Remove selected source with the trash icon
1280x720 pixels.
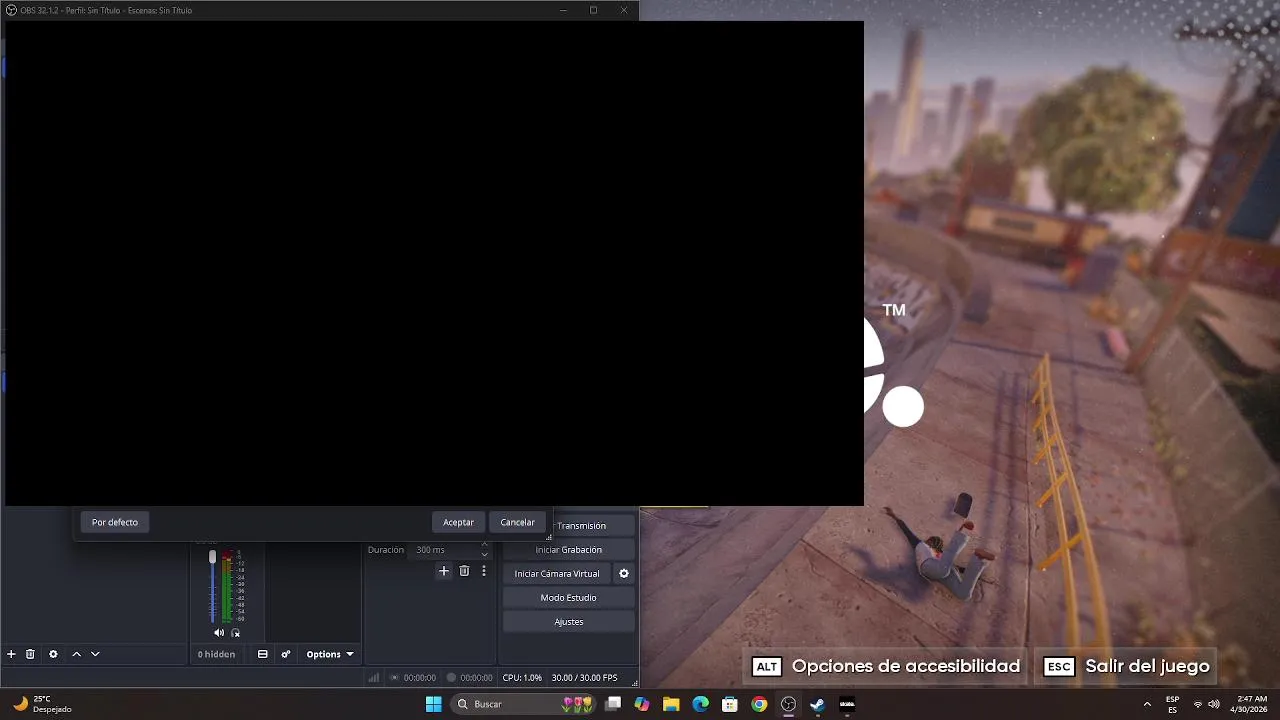(30, 654)
